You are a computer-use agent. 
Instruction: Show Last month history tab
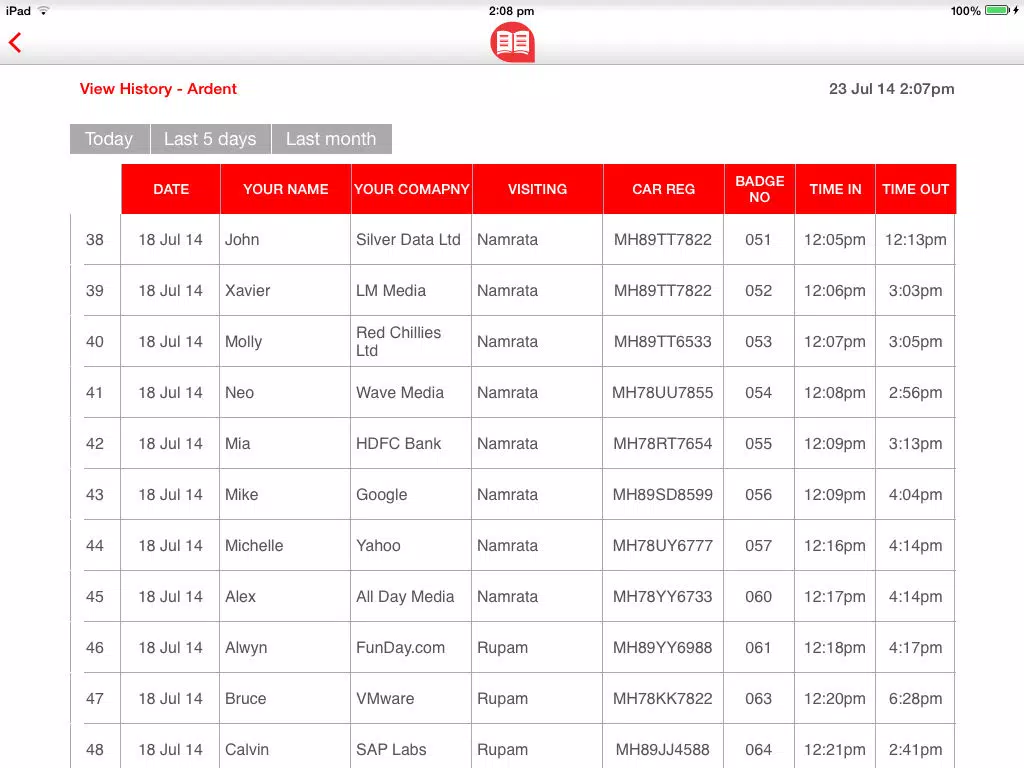point(331,139)
